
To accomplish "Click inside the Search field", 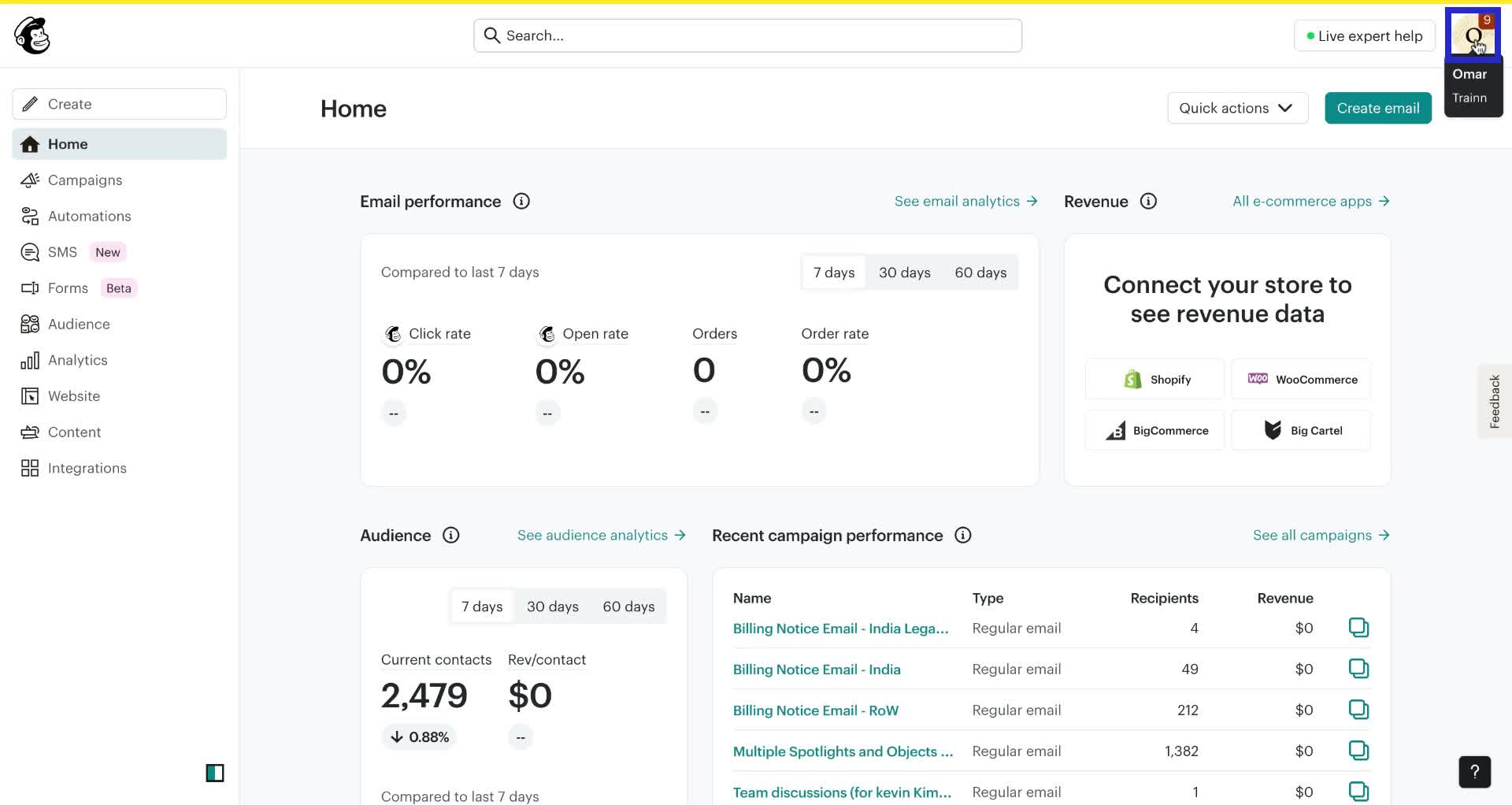I will coord(747,35).
